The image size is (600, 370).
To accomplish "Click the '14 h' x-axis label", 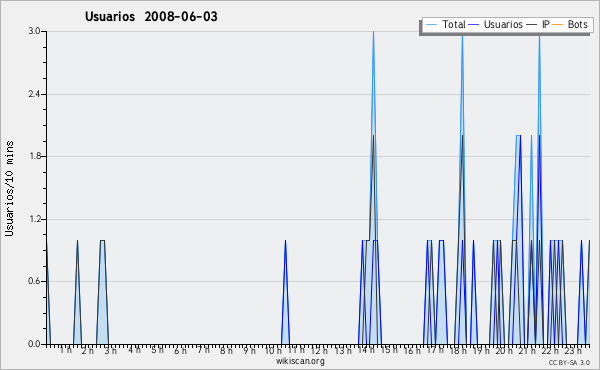I will (366, 350).
